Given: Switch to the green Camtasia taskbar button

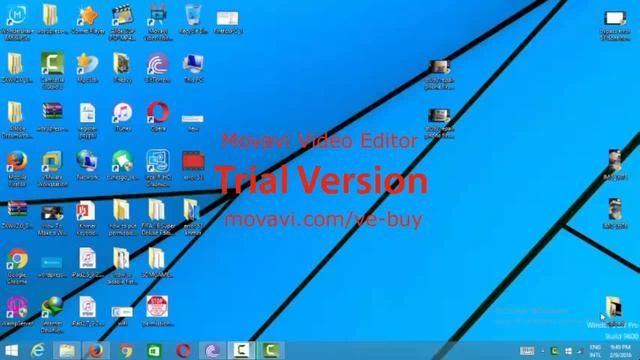Looking at the screenshot, I should point(271,351).
